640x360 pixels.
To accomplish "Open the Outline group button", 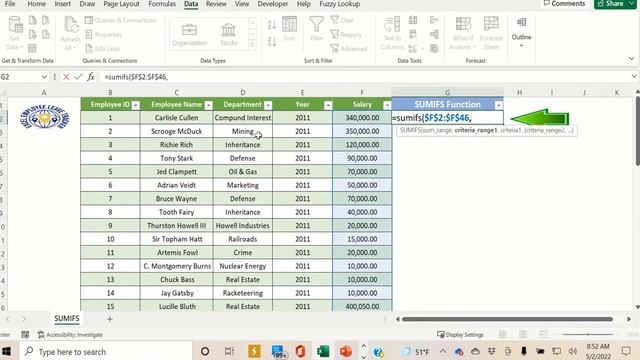I will [521, 33].
